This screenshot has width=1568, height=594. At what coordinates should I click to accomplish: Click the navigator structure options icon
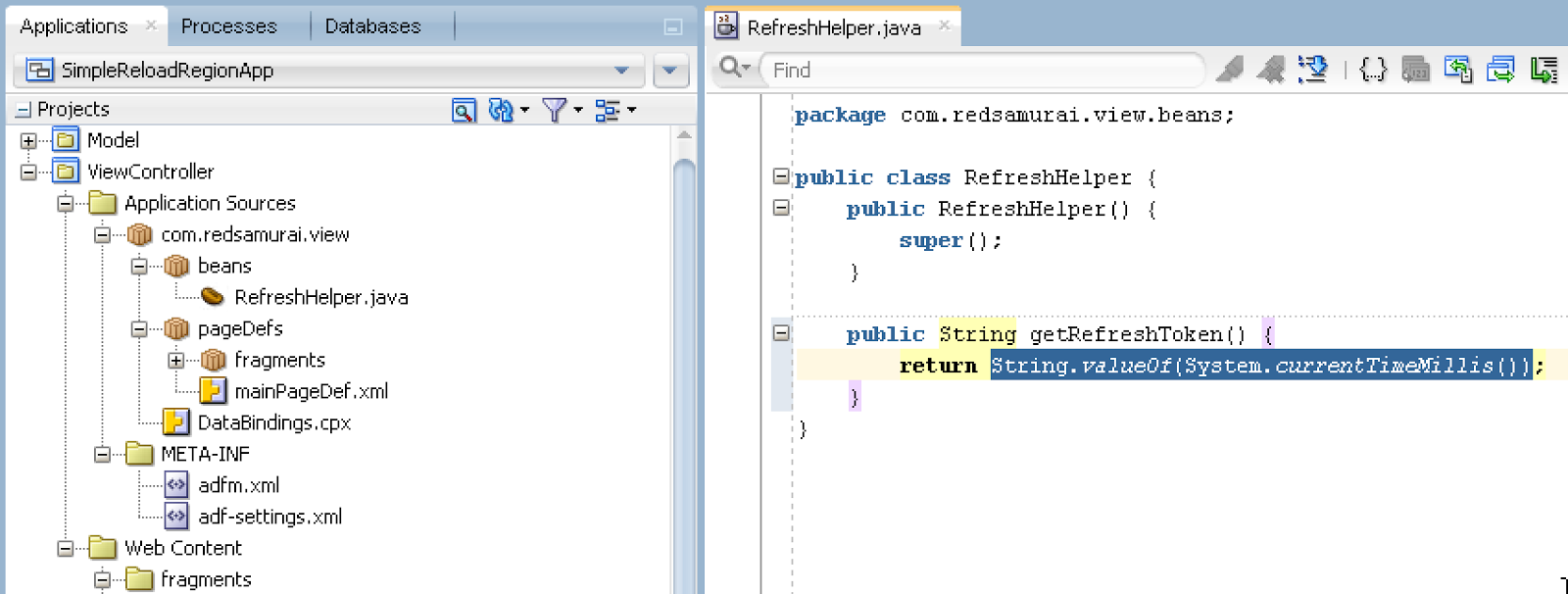(x=608, y=110)
